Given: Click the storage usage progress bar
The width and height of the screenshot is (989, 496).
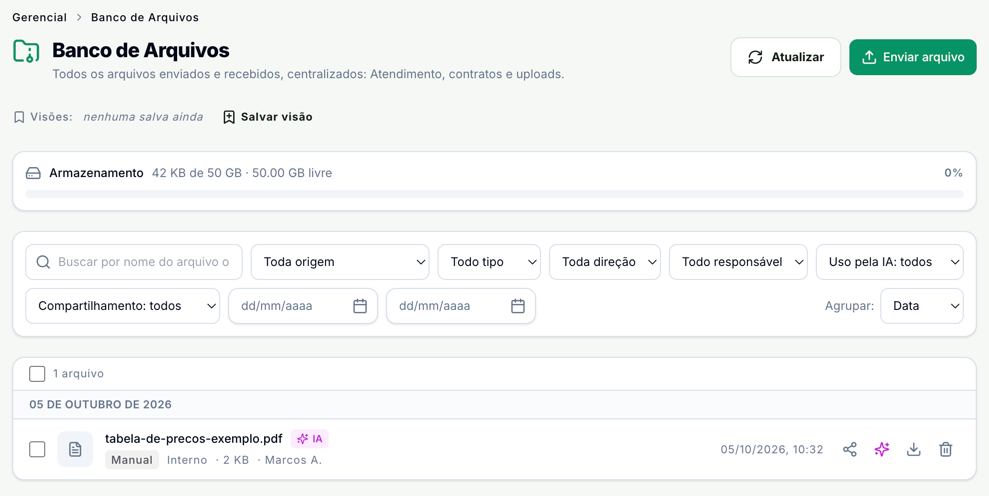Looking at the screenshot, I should (494, 194).
